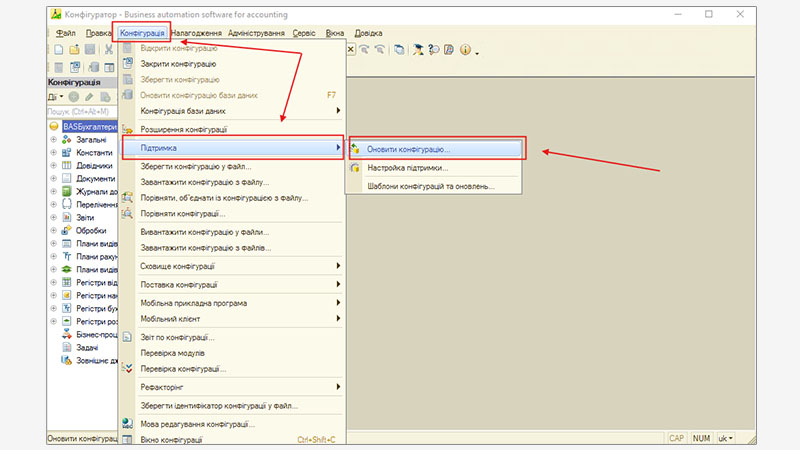This screenshot has width=800, height=450.
Task: Click the Константи tree node icon
Action: click(x=66, y=153)
